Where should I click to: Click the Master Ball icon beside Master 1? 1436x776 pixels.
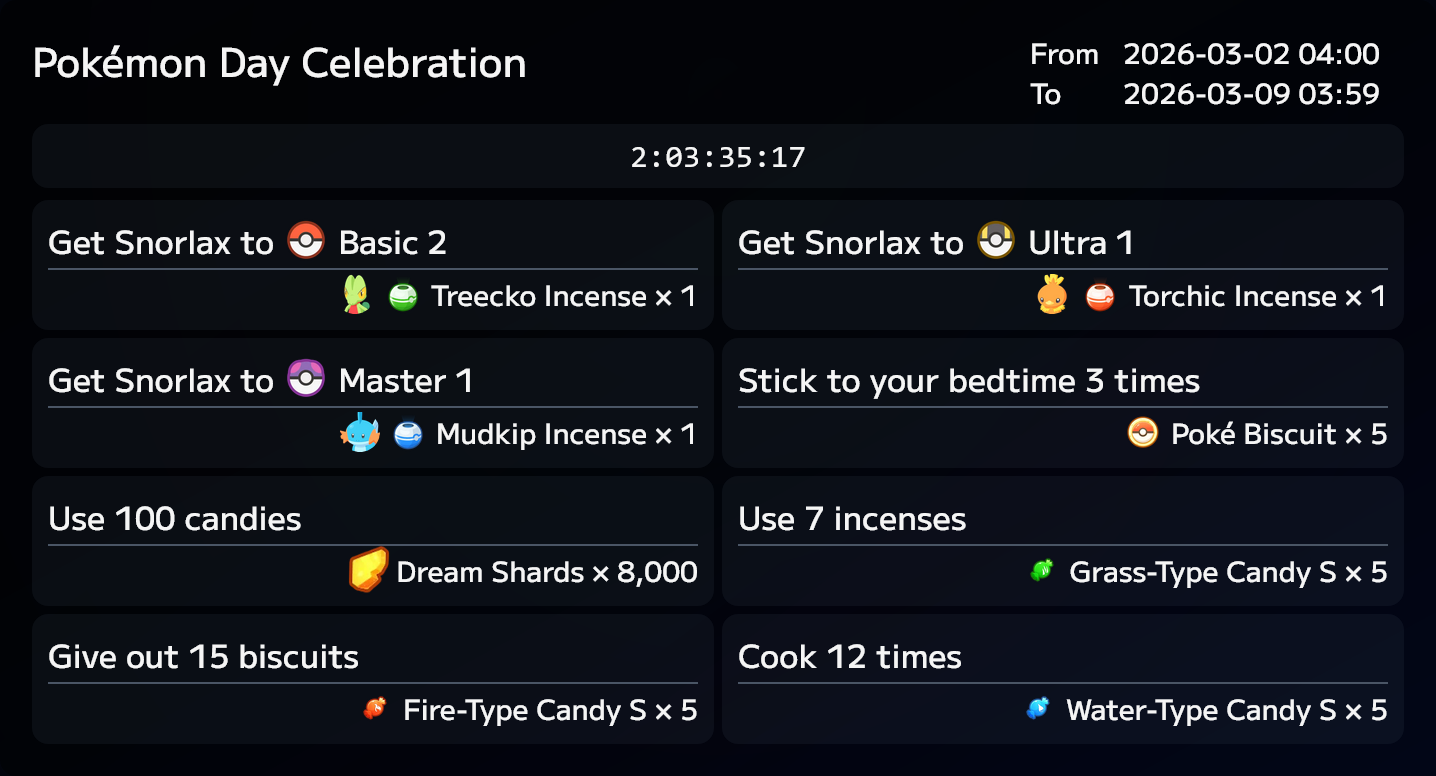pyautogui.click(x=306, y=379)
